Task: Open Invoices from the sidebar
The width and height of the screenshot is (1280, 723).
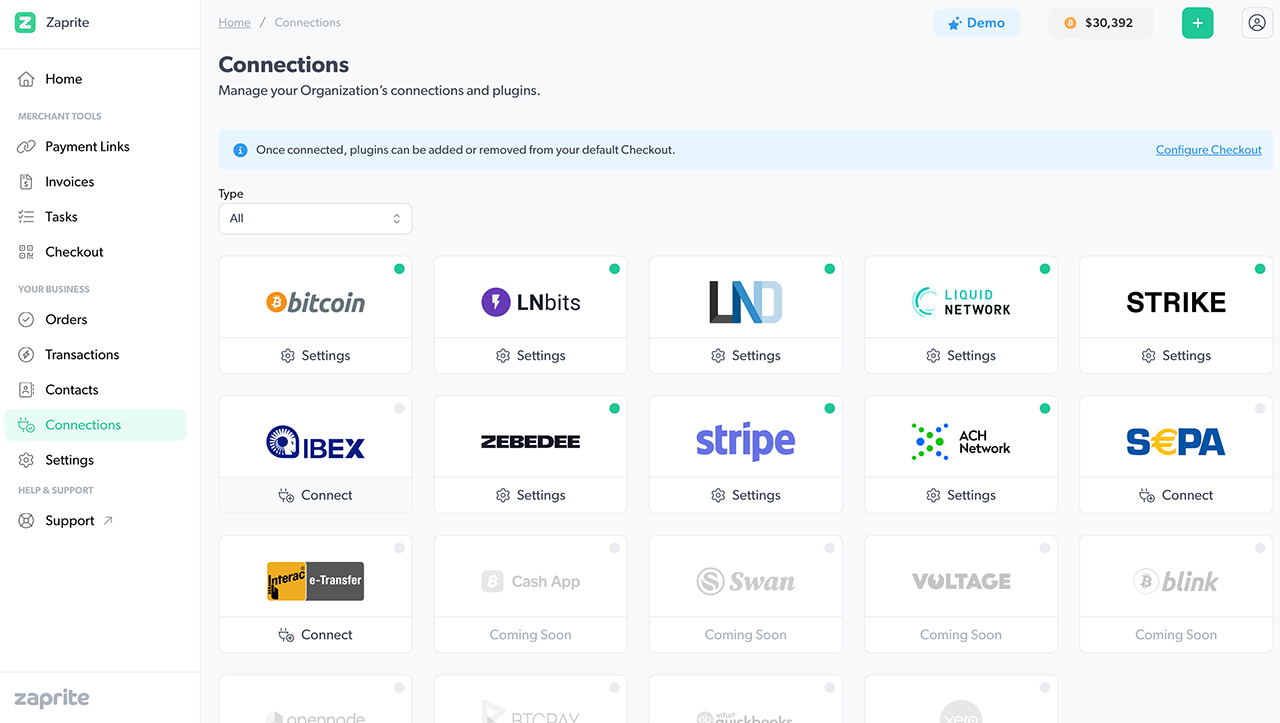Action: [95, 182]
